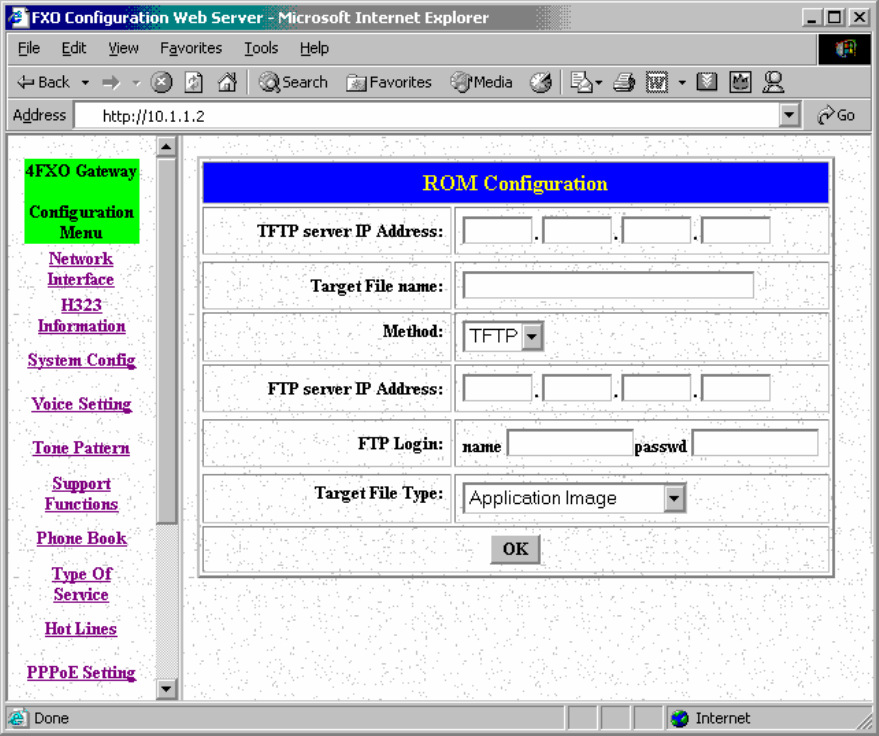
Task: Open the Favorites menu
Action: (x=191, y=48)
